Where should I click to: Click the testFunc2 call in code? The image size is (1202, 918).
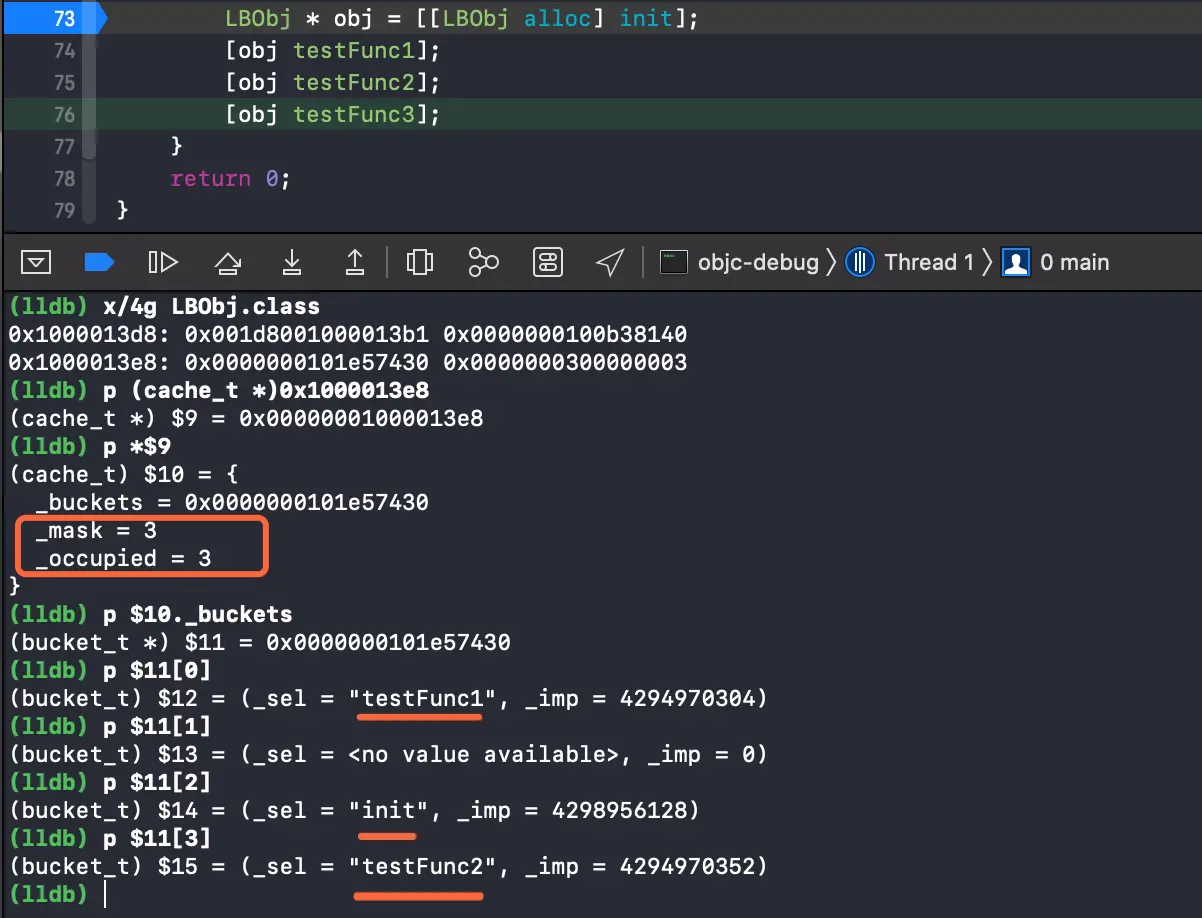(x=353, y=82)
